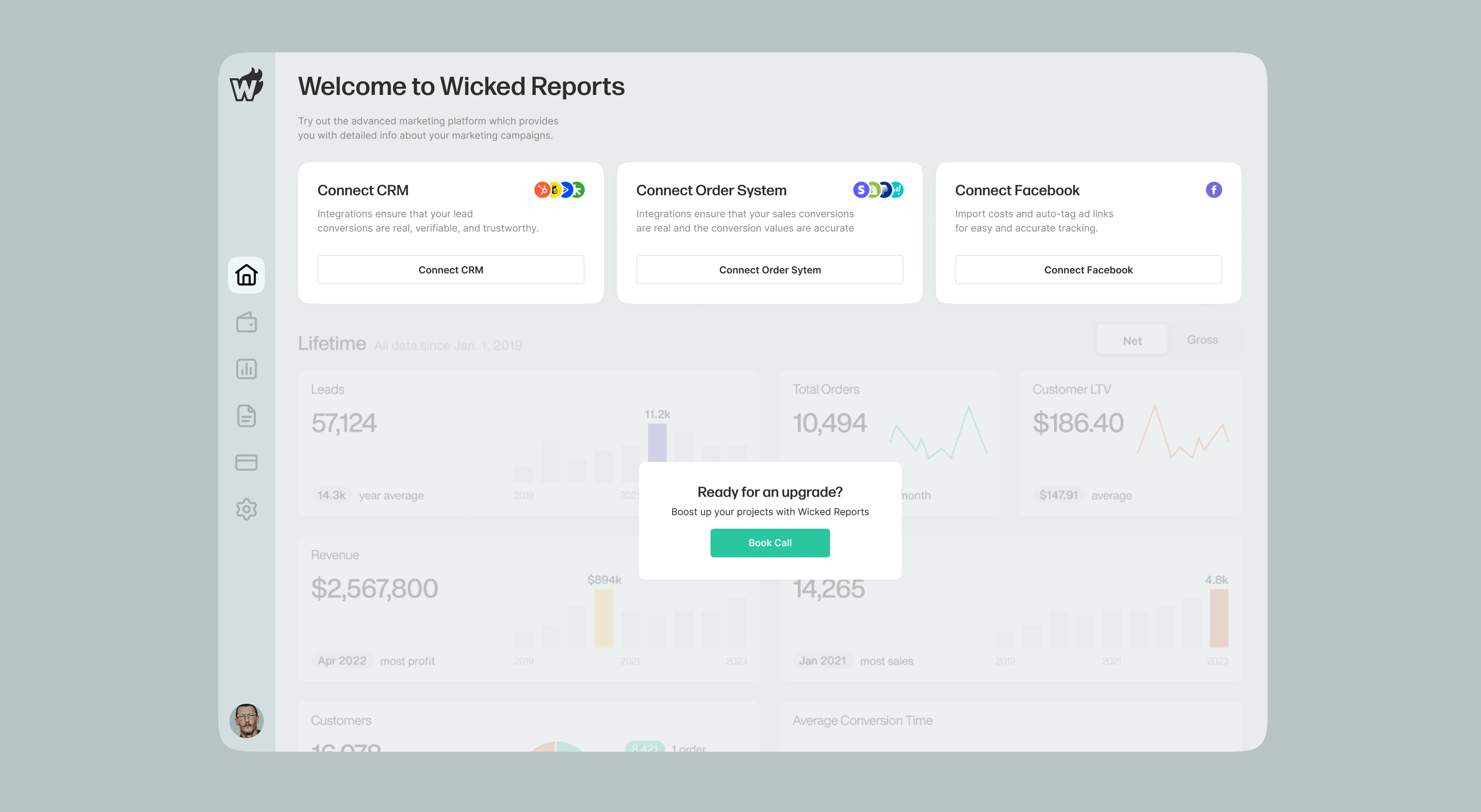The image size is (1481, 812).
Task: Switch to the Gross view toggle
Action: click(1202, 340)
